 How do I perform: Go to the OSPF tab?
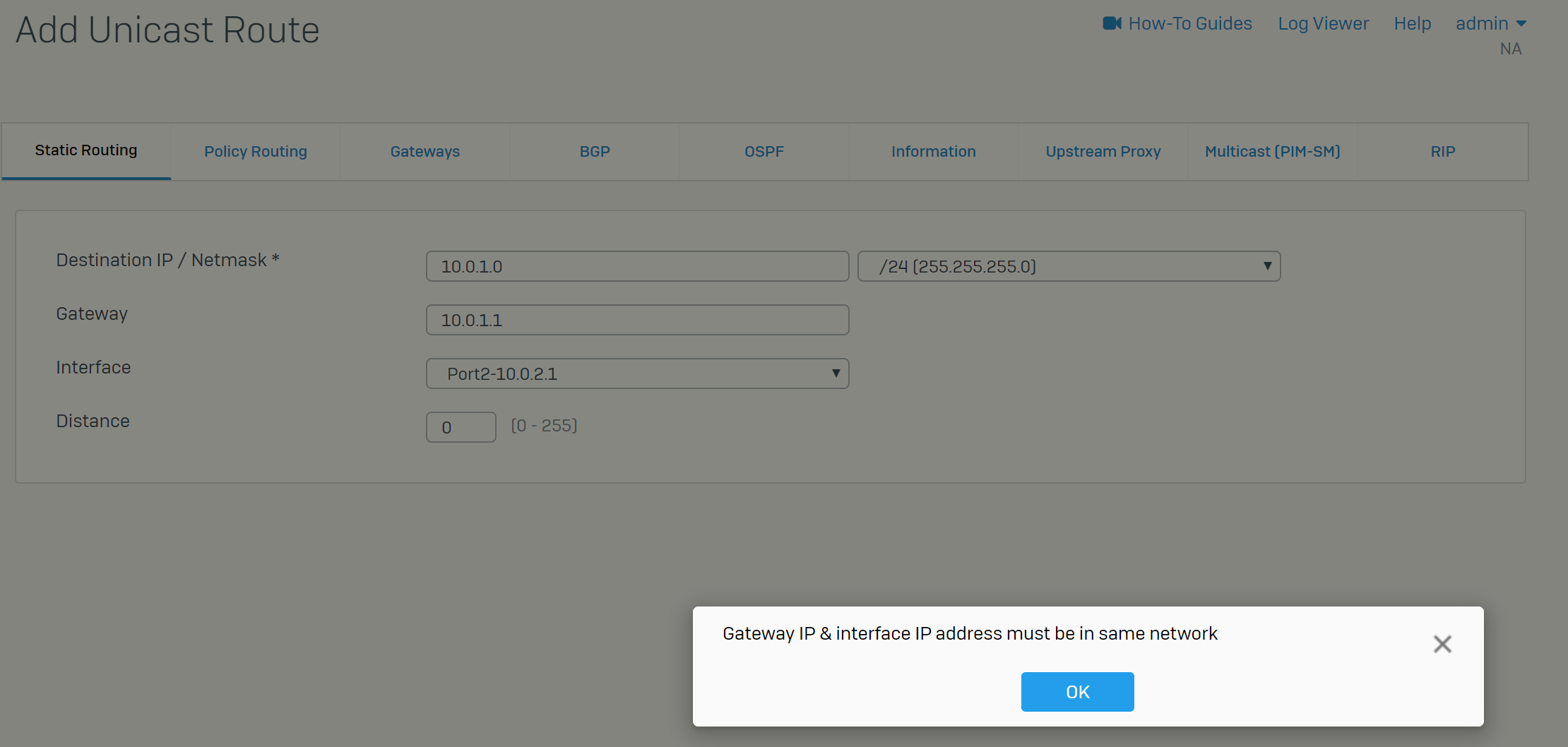[764, 152]
